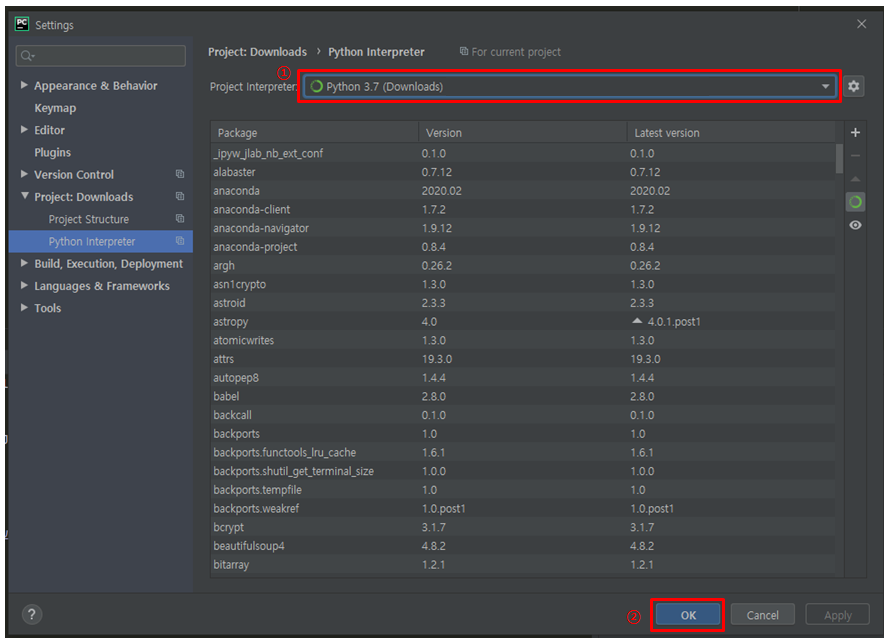
Task: Toggle the show early releases eye icon
Action: coord(855,226)
